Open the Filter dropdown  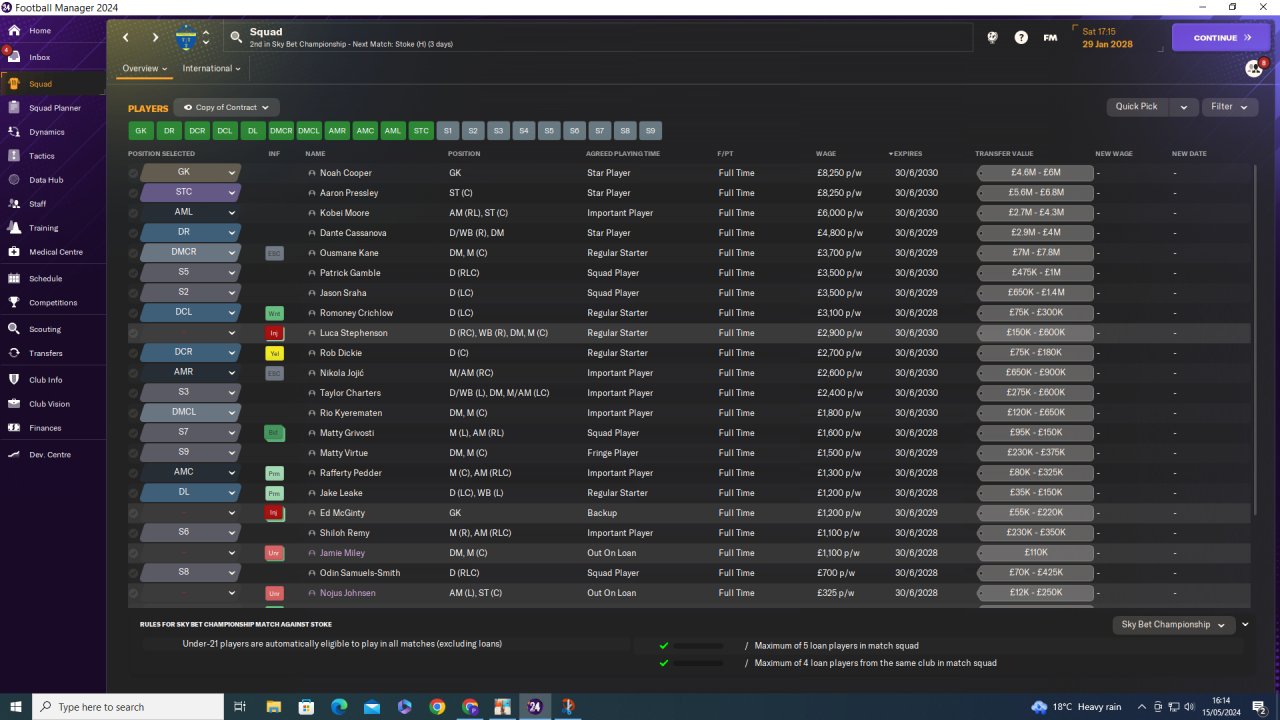pyautogui.click(x=1229, y=107)
